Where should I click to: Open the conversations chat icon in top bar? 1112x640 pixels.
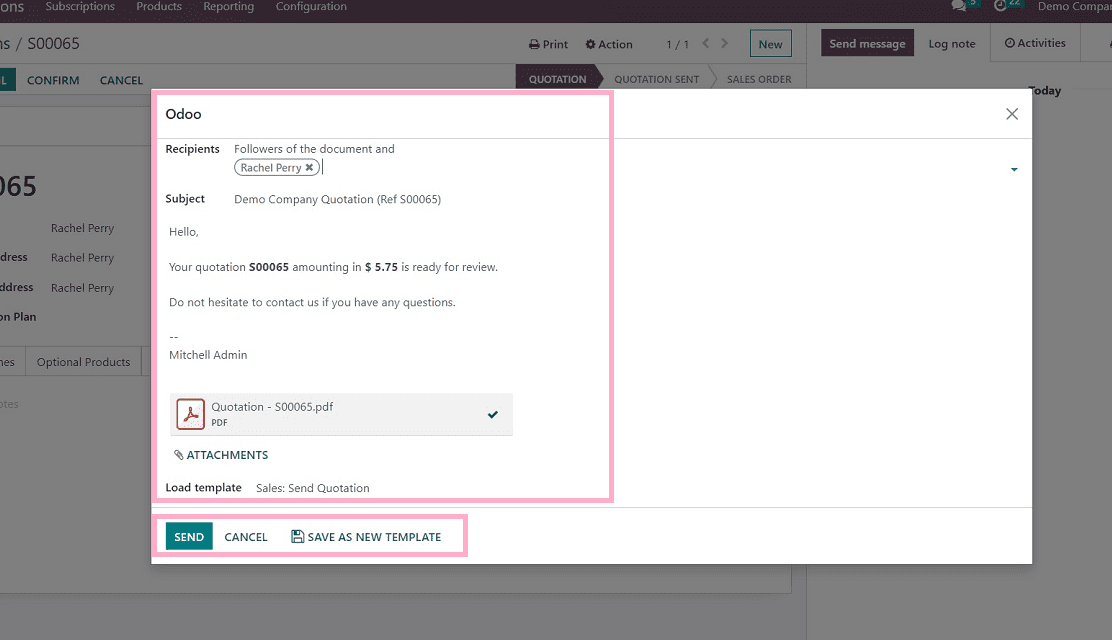pos(959,6)
